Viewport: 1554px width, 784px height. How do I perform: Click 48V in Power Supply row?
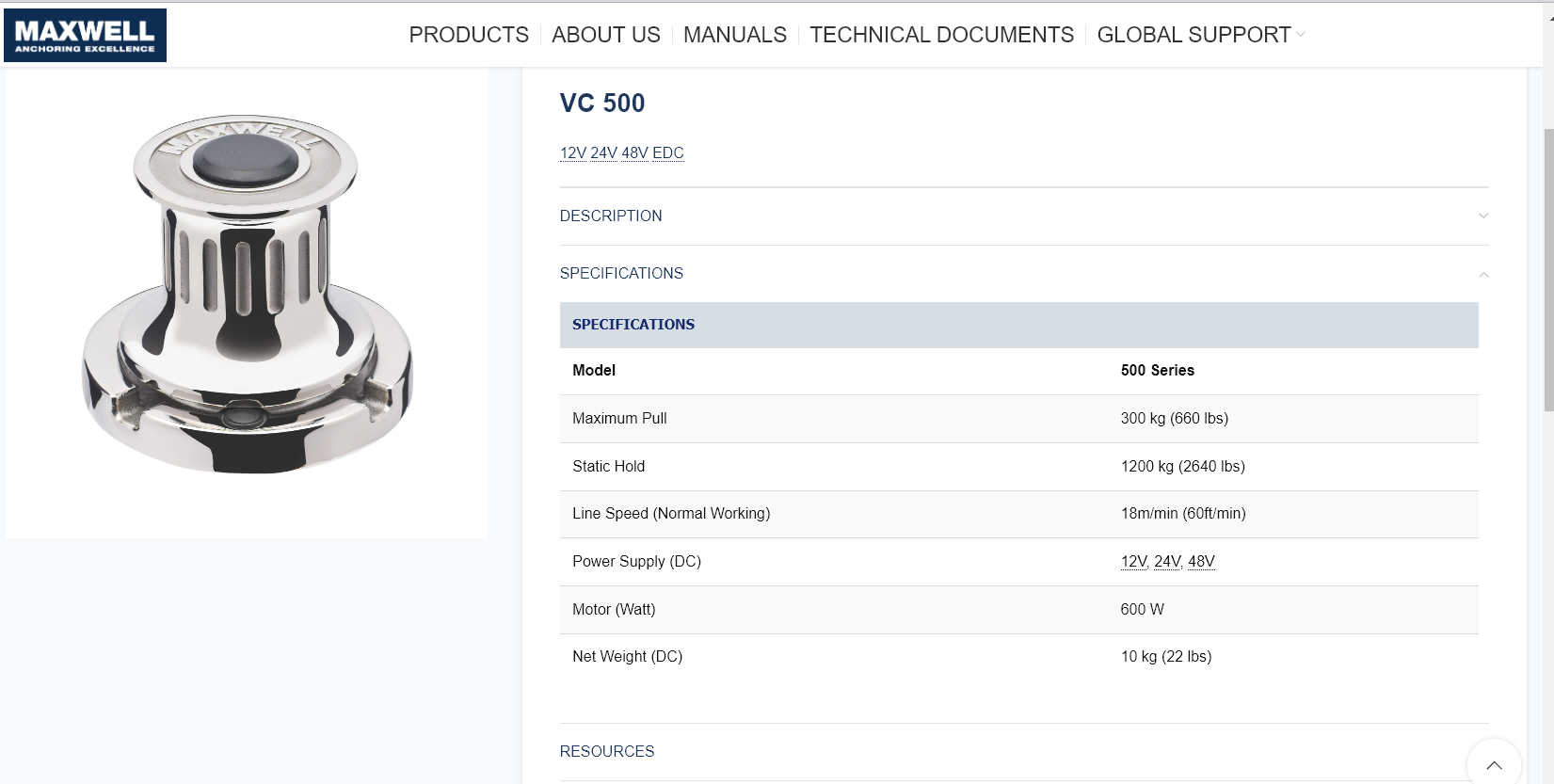[x=1201, y=562]
